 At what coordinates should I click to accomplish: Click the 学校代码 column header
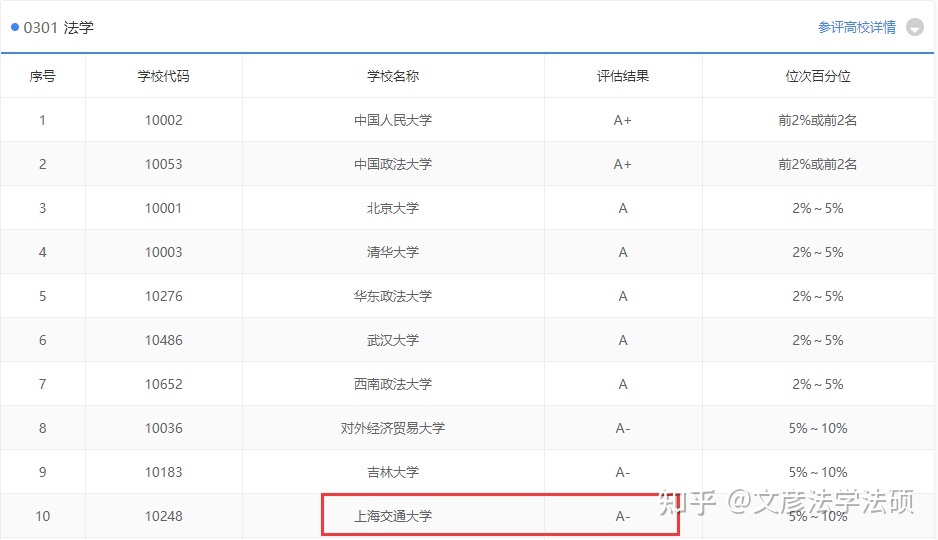163,76
